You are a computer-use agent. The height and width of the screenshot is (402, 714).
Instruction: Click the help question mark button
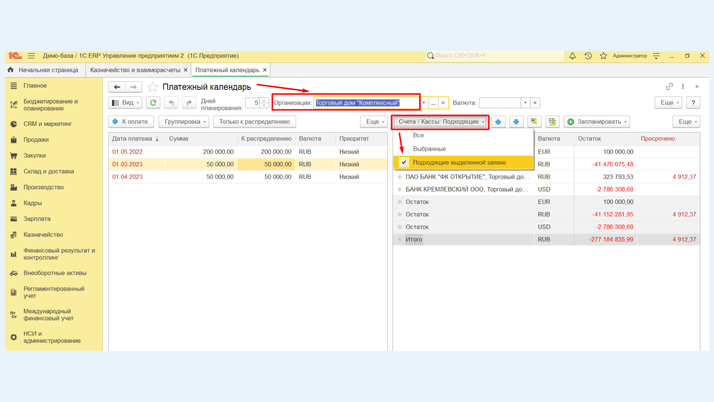(x=693, y=103)
